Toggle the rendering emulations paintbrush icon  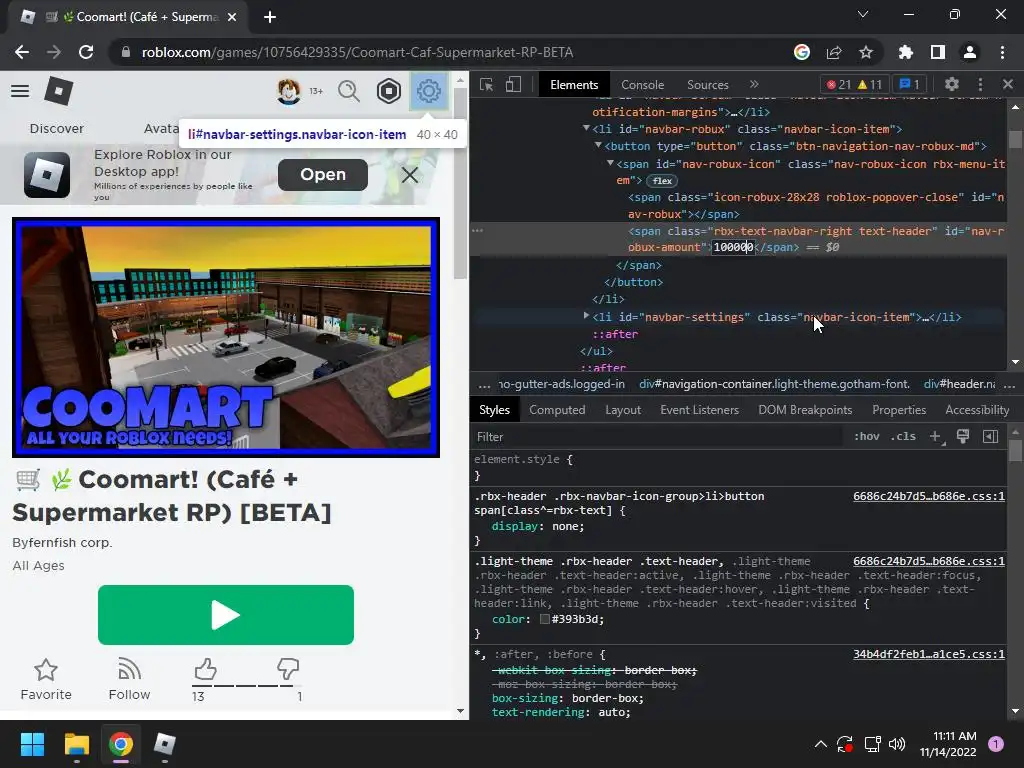963,436
